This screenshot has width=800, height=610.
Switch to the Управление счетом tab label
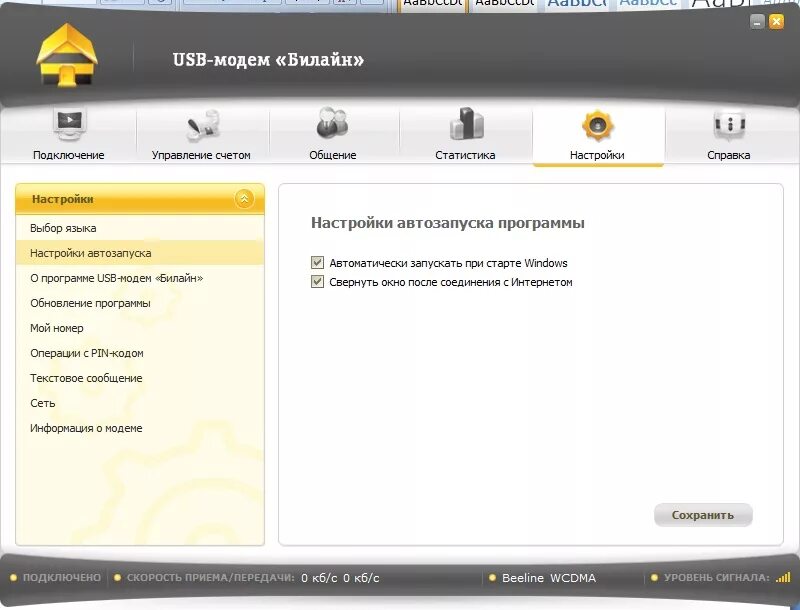pyautogui.click(x=201, y=155)
